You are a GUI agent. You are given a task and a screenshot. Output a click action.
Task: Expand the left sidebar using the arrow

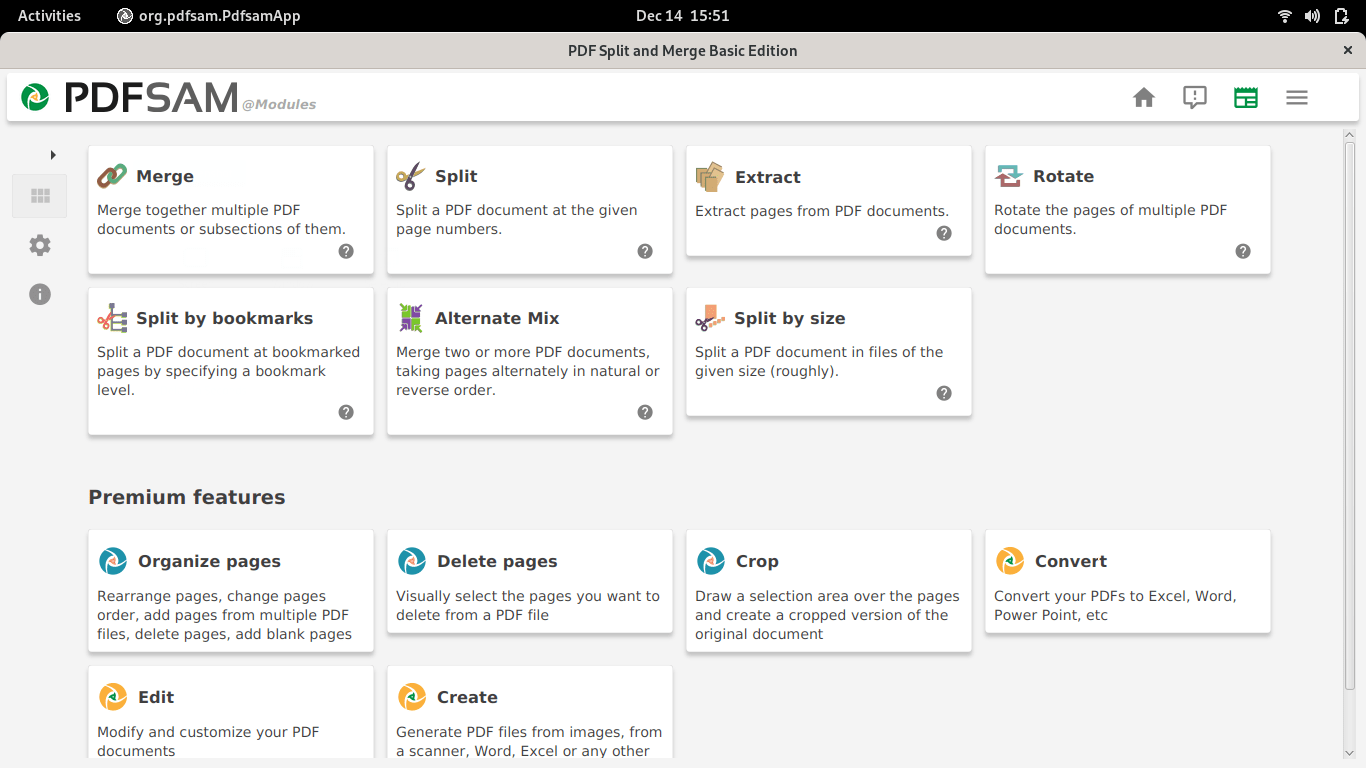(52, 155)
